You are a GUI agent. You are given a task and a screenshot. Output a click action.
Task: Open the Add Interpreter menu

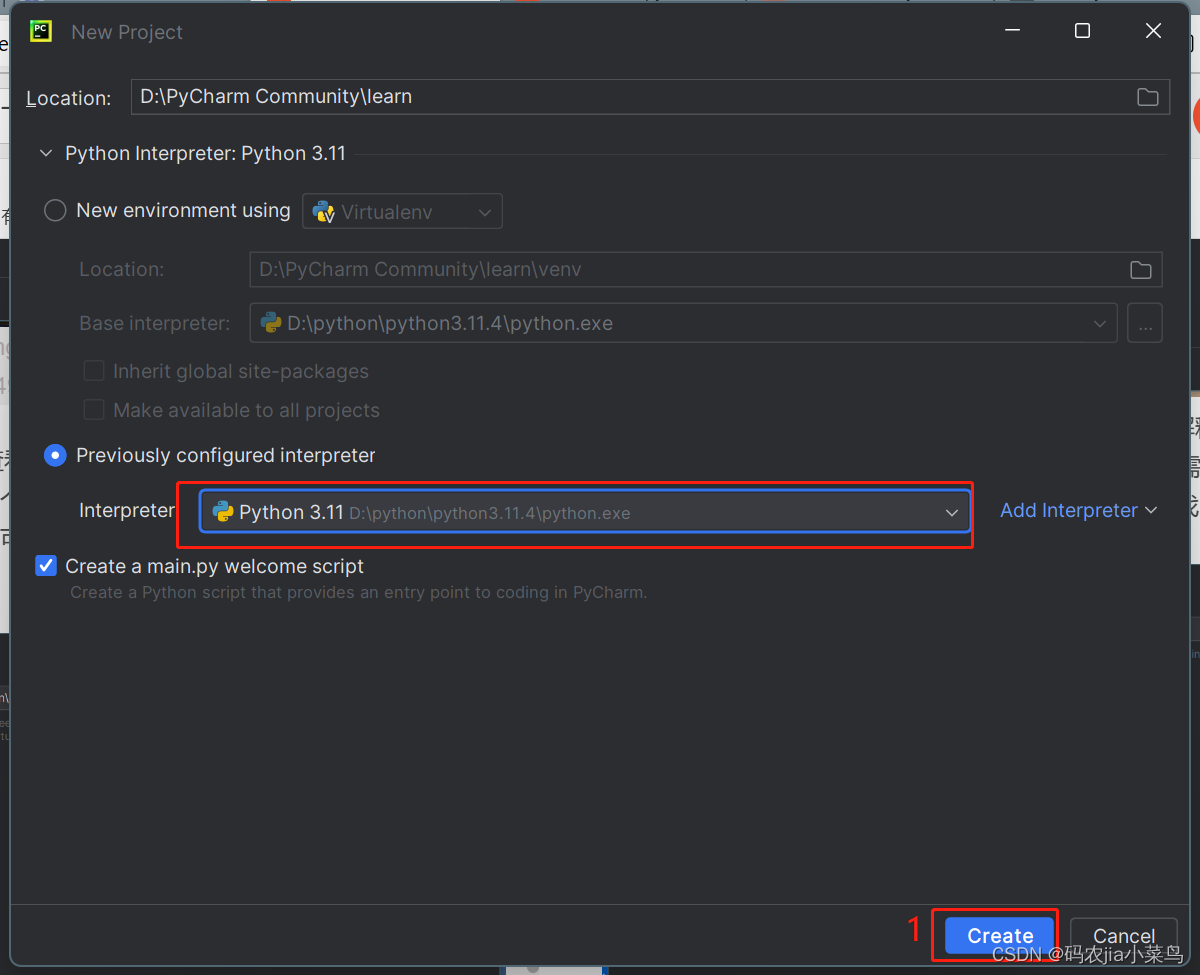point(1079,511)
